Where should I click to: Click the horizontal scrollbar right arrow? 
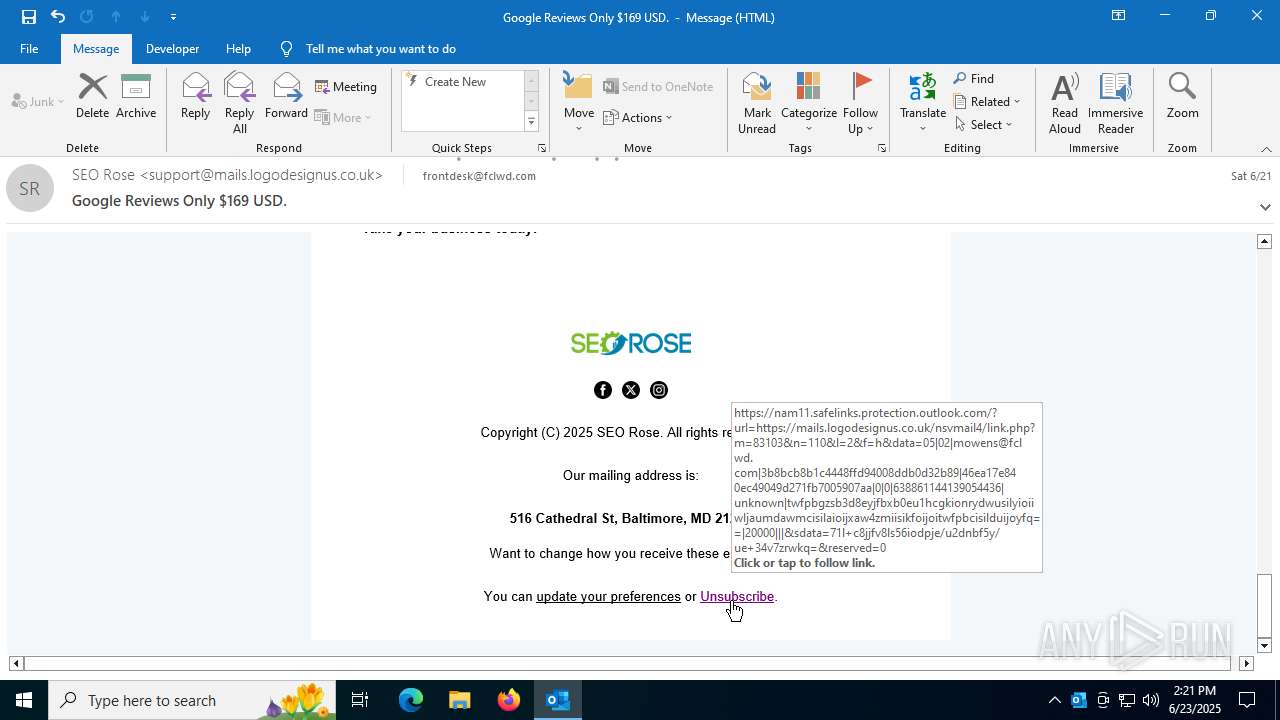point(1246,663)
